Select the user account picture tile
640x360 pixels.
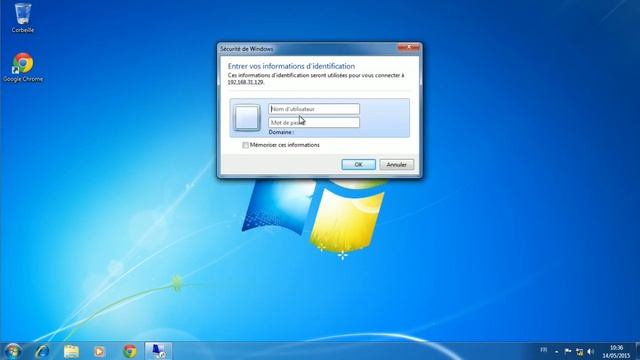(x=247, y=118)
